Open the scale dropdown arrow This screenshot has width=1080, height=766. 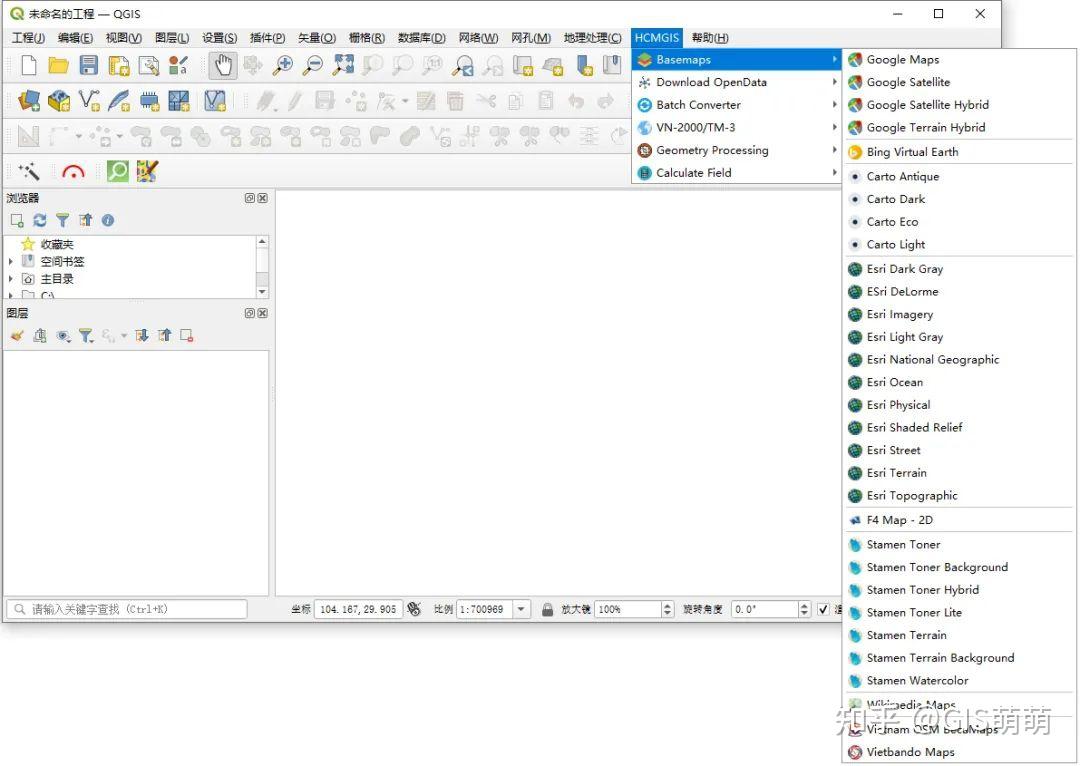(521, 609)
